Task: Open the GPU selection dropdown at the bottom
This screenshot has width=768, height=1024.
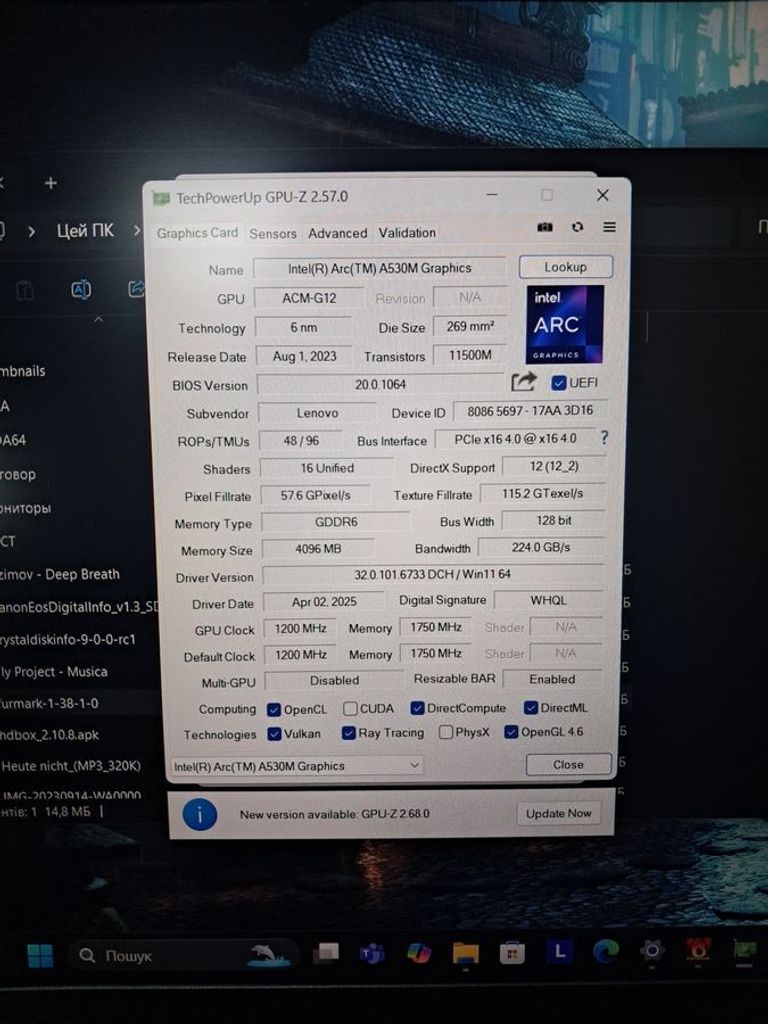Action: tap(297, 766)
